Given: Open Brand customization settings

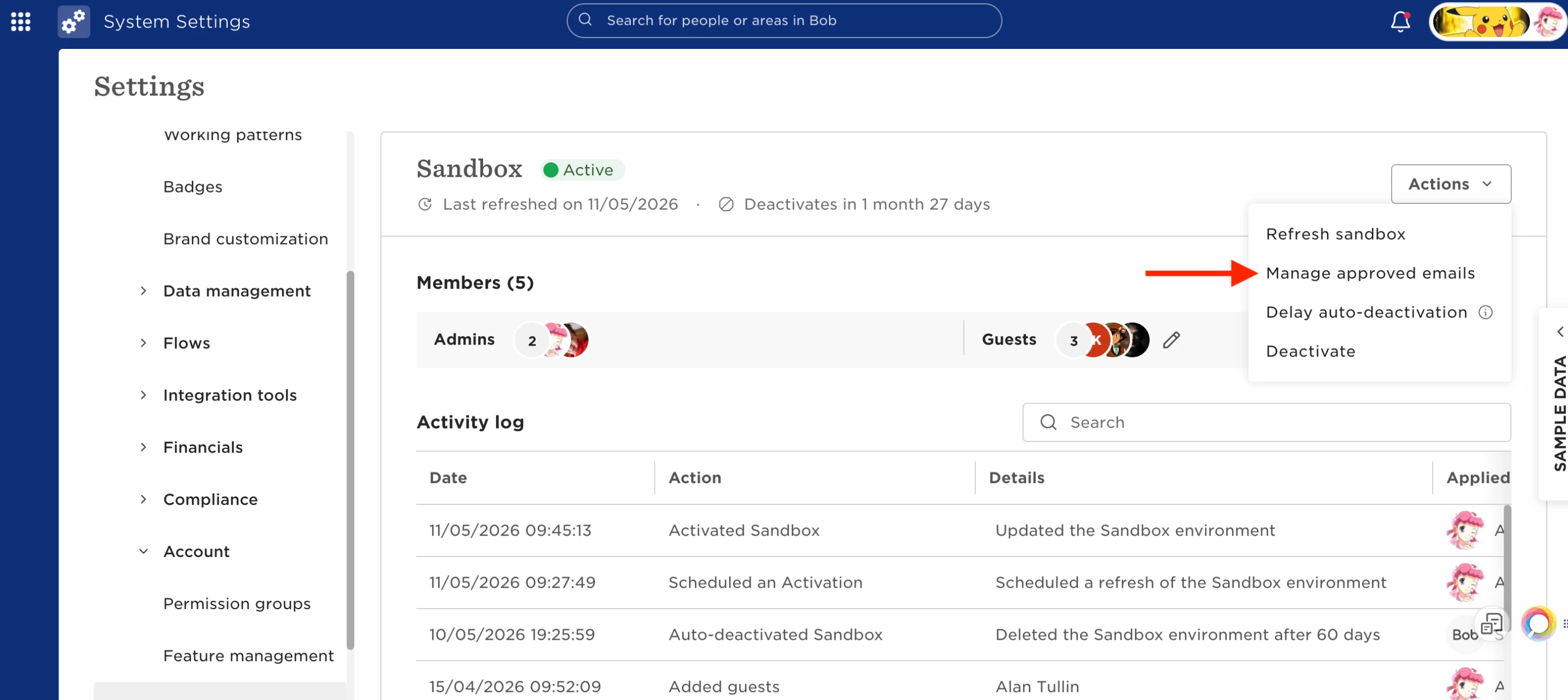Looking at the screenshot, I should coord(246,239).
